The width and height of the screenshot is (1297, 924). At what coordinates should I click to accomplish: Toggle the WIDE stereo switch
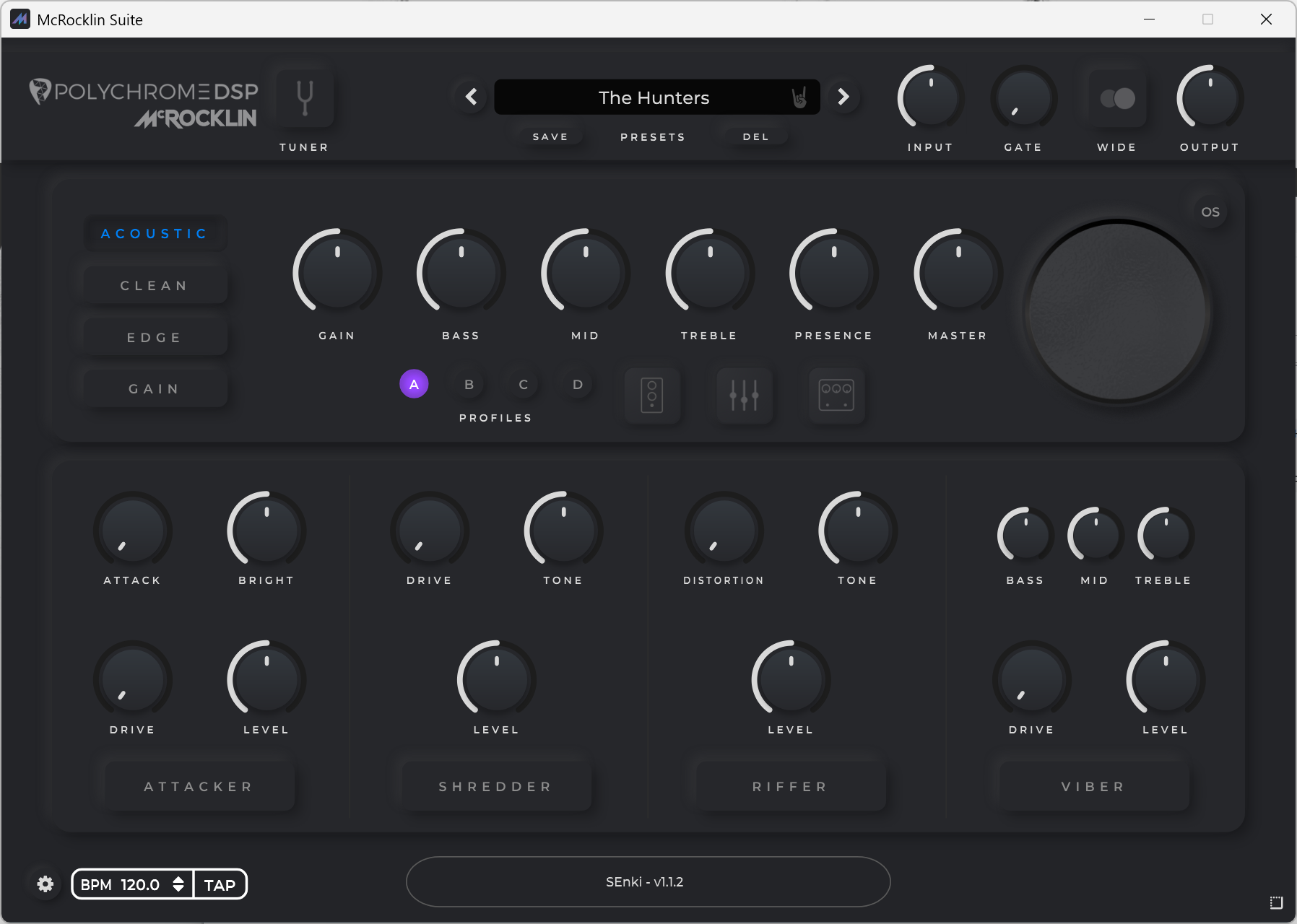(x=1116, y=97)
